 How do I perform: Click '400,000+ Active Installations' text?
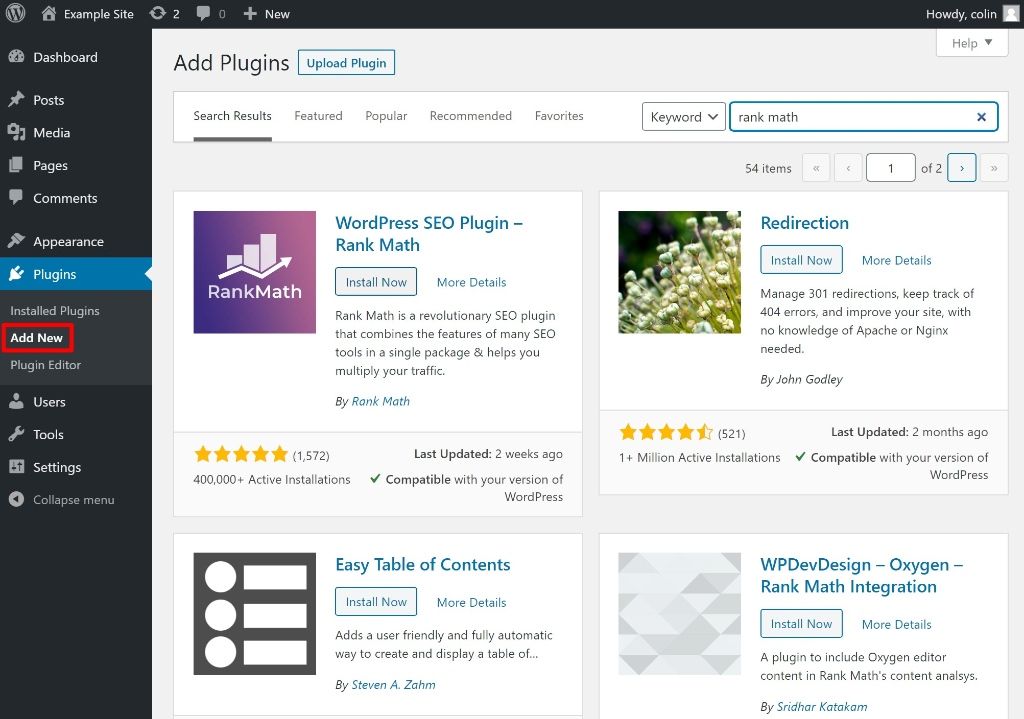(x=272, y=479)
